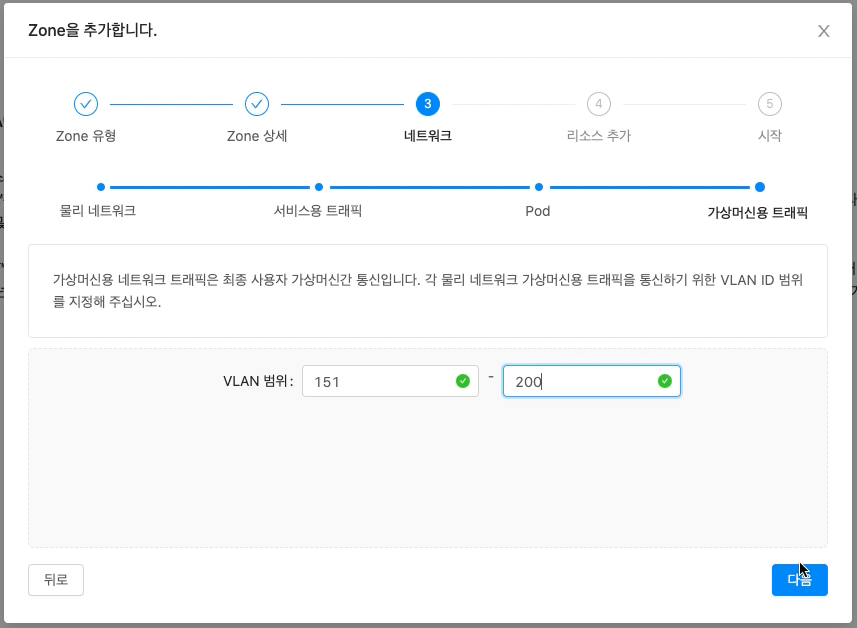Select the 서비스용 트래픽 progress dot

coord(318,187)
